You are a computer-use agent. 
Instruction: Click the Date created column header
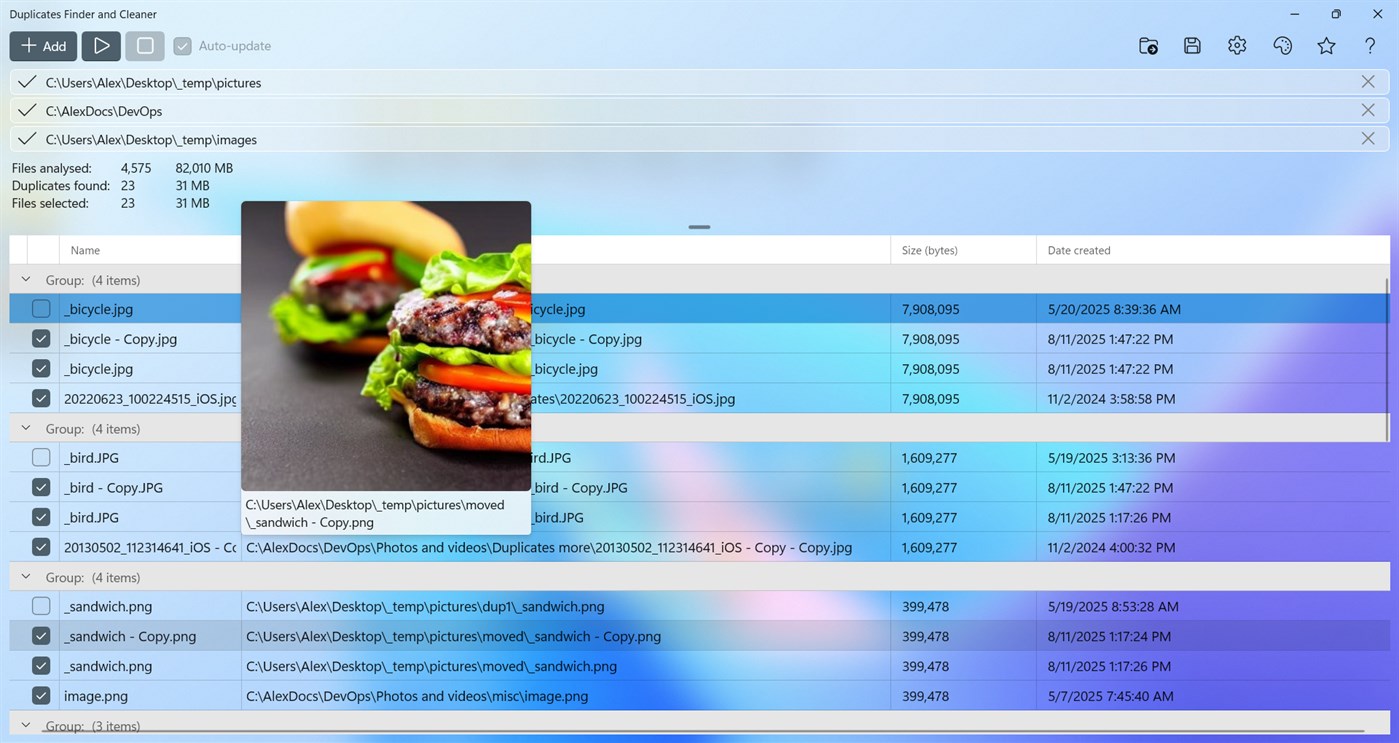1078,250
